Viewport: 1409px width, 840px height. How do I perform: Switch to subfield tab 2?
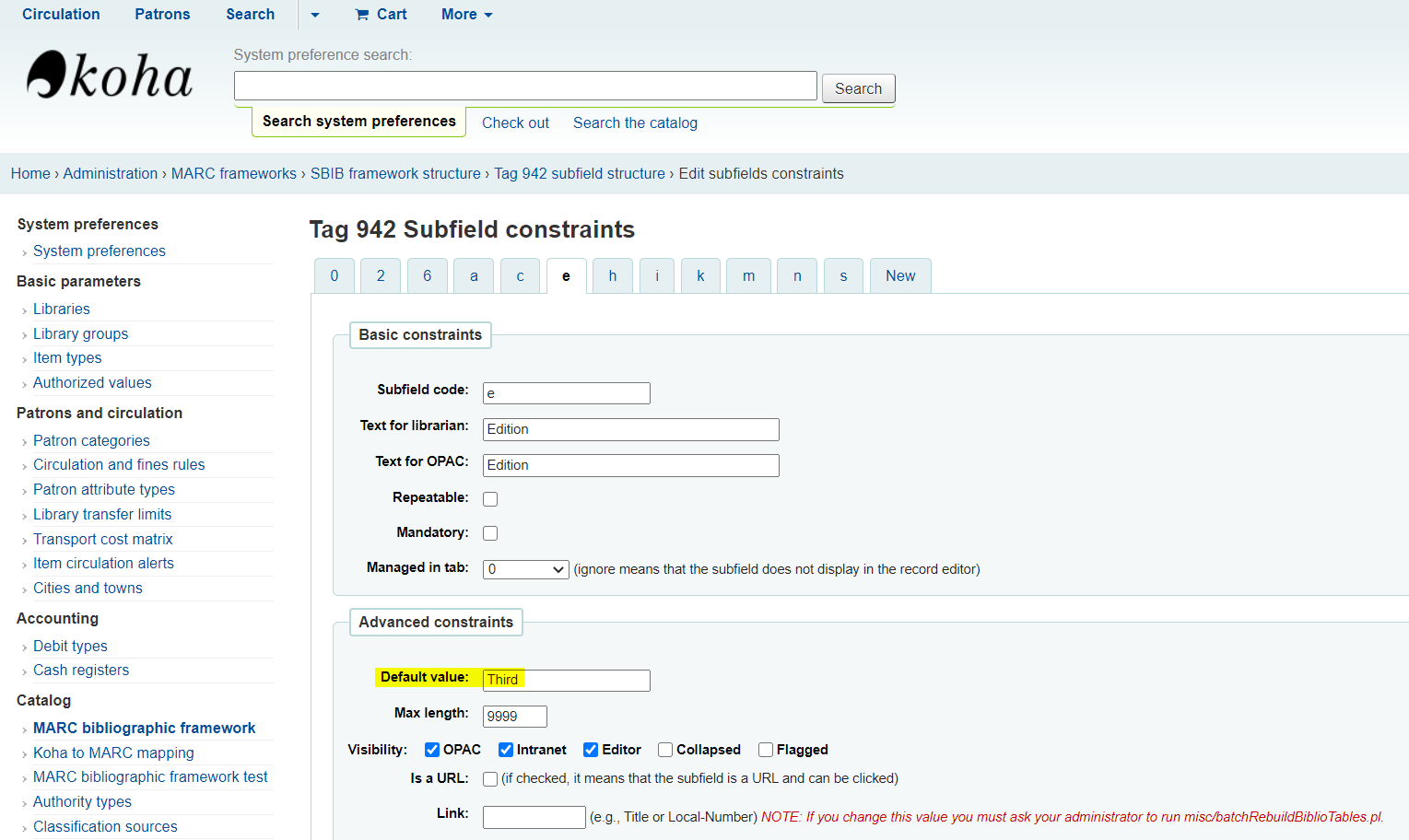[381, 275]
